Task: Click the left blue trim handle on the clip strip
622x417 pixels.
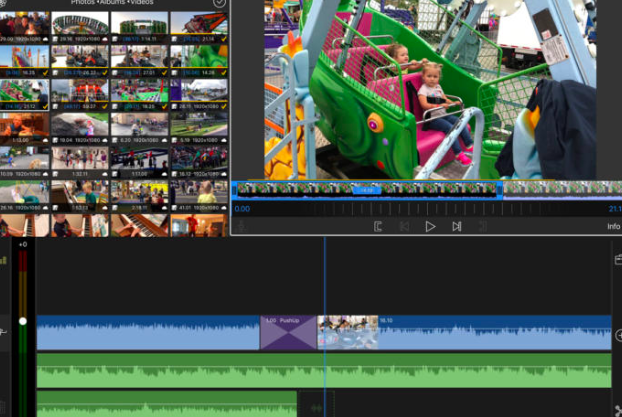Action: coord(234,190)
